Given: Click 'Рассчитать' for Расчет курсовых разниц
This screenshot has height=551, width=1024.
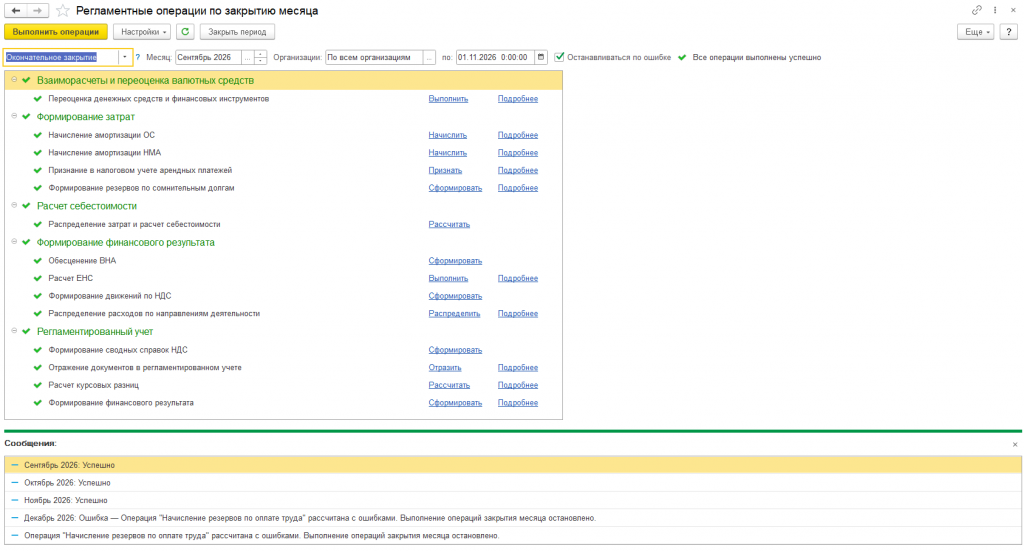Looking at the screenshot, I should tap(449, 385).
